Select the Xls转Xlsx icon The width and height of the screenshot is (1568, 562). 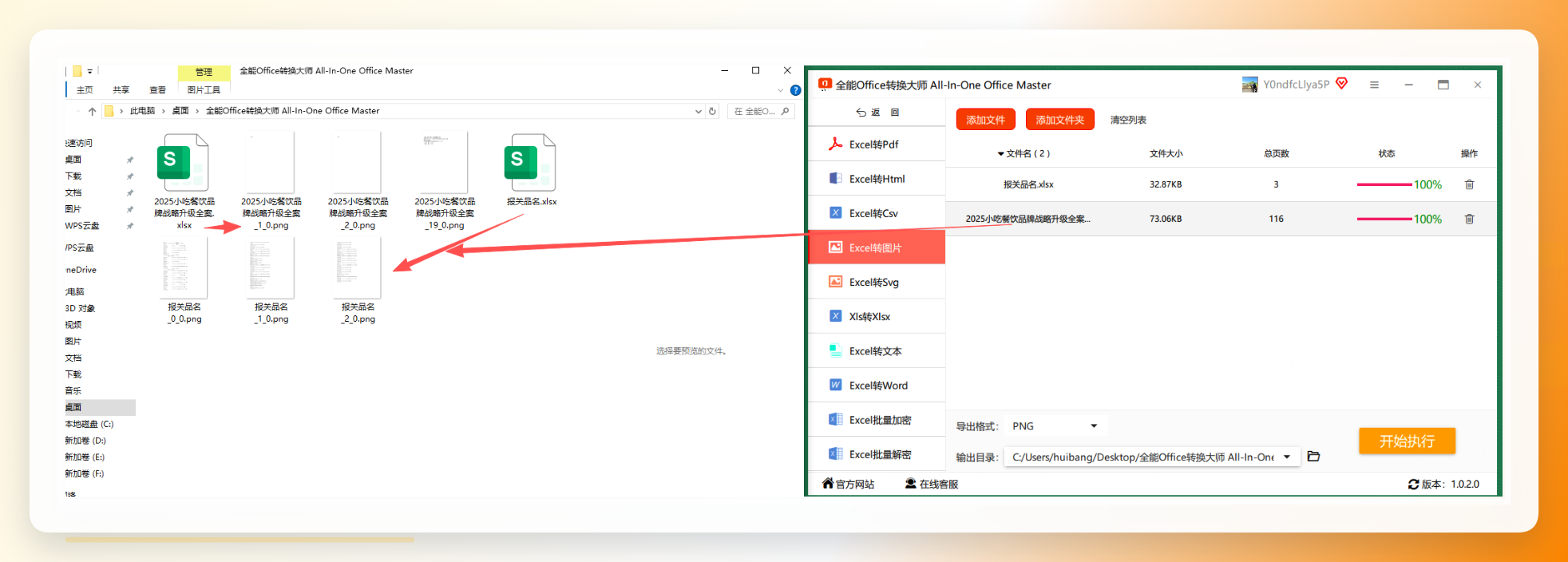[835, 316]
